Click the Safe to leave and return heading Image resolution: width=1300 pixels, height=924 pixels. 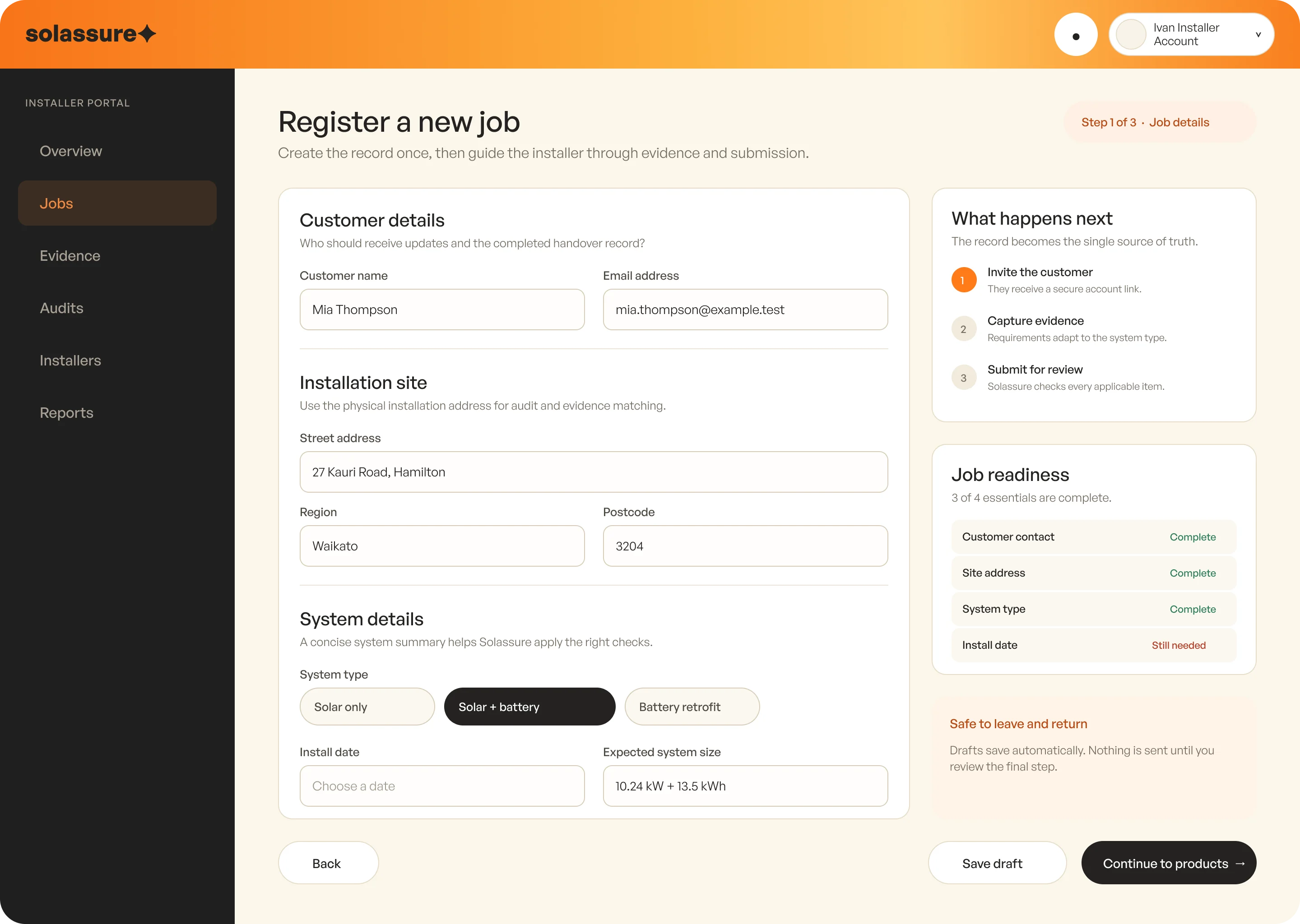1018,724
